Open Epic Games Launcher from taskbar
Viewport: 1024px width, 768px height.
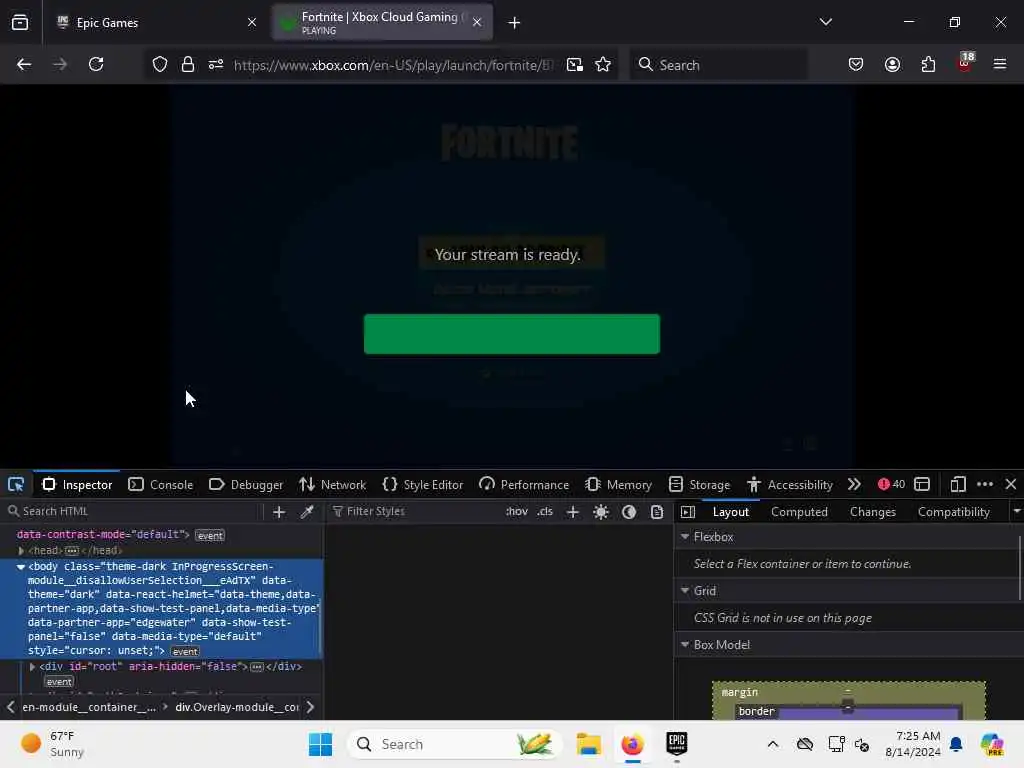pyautogui.click(x=677, y=743)
